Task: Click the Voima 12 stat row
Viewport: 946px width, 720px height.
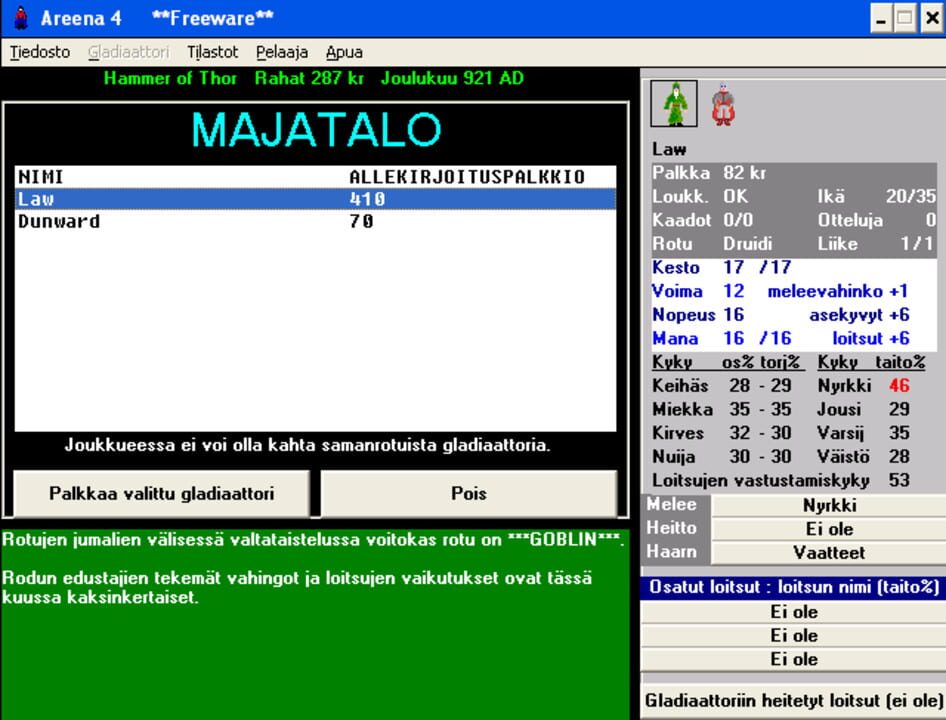Action: point(793,291)
